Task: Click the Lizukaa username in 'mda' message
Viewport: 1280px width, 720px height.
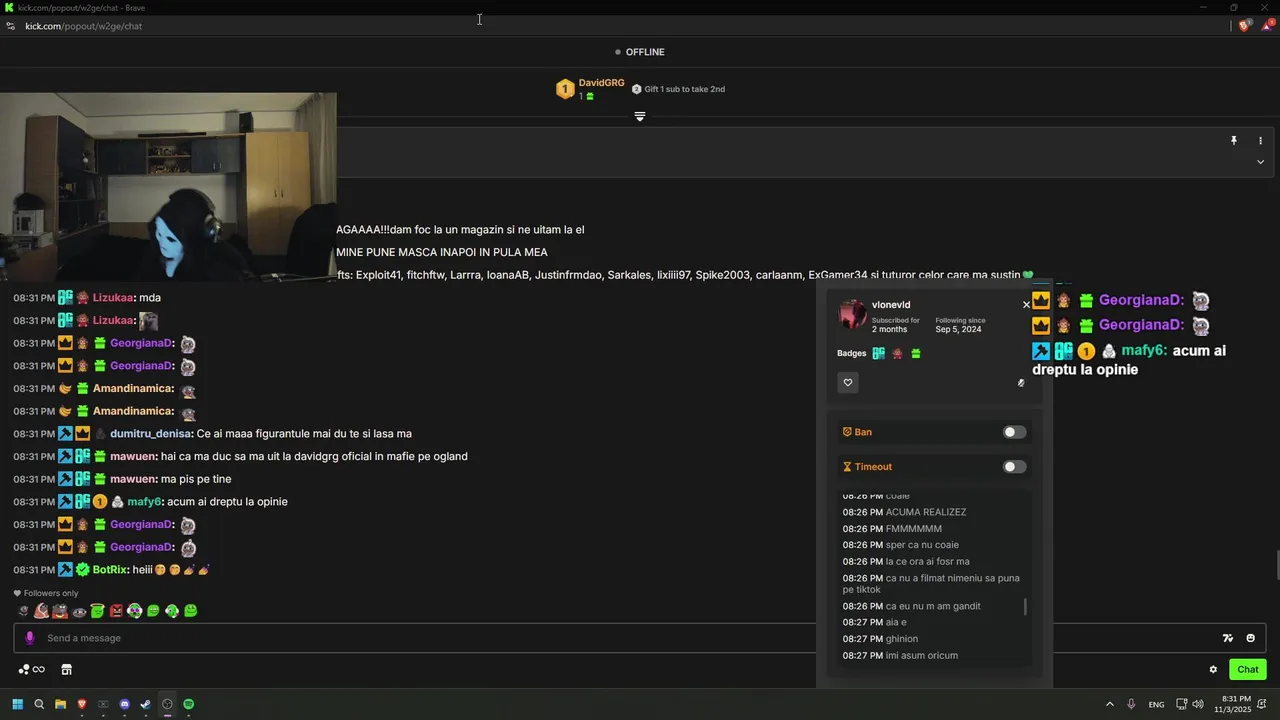Action: click(113, 298)
